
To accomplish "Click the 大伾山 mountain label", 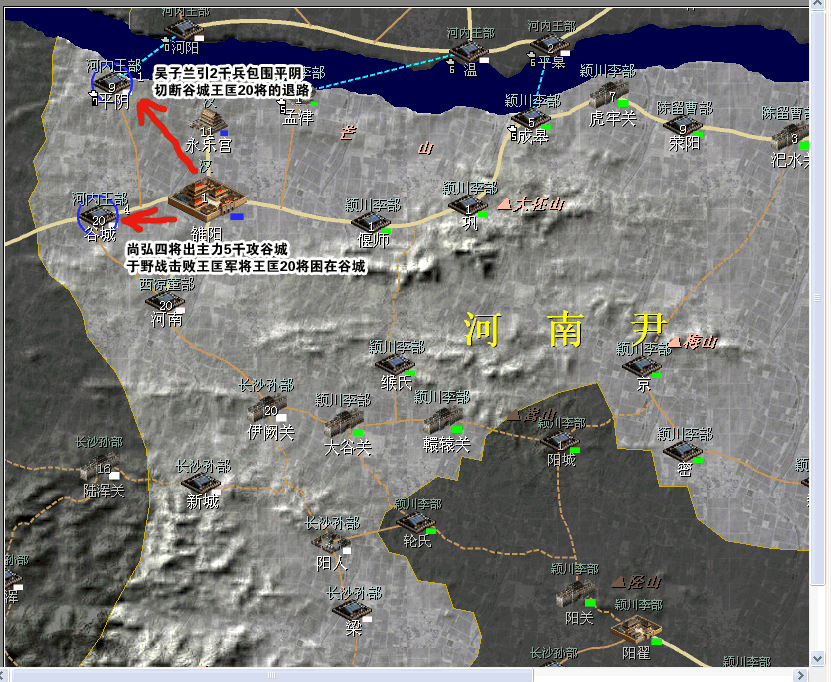I will (x=532, y=204).
